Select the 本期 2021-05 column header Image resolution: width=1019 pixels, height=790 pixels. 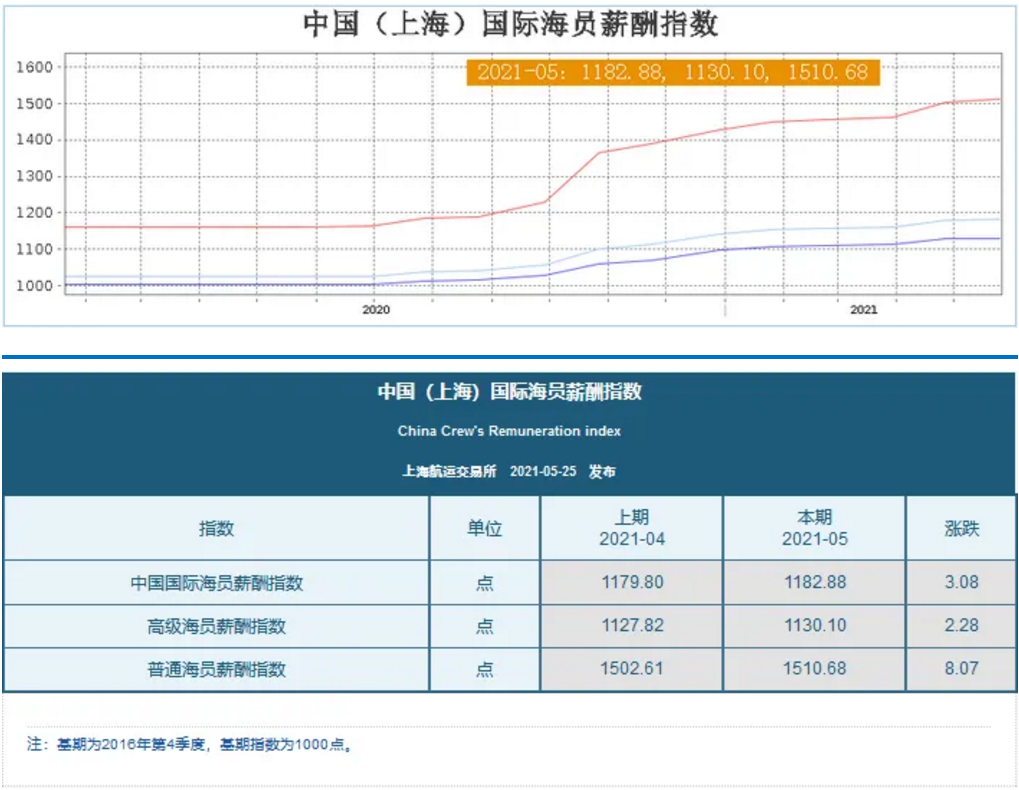coord(814,528)
